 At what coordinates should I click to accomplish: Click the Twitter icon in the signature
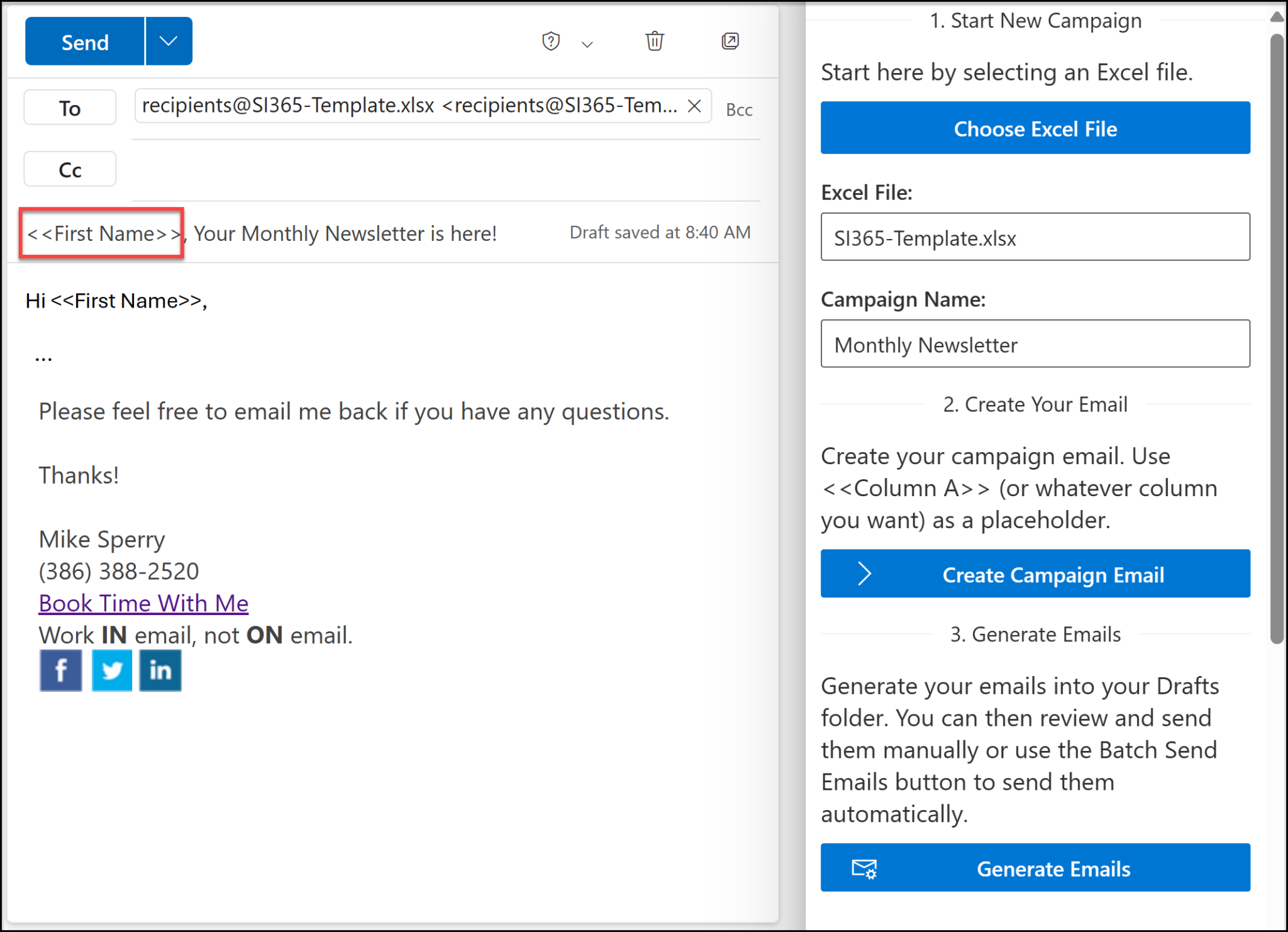click(111, 670)
